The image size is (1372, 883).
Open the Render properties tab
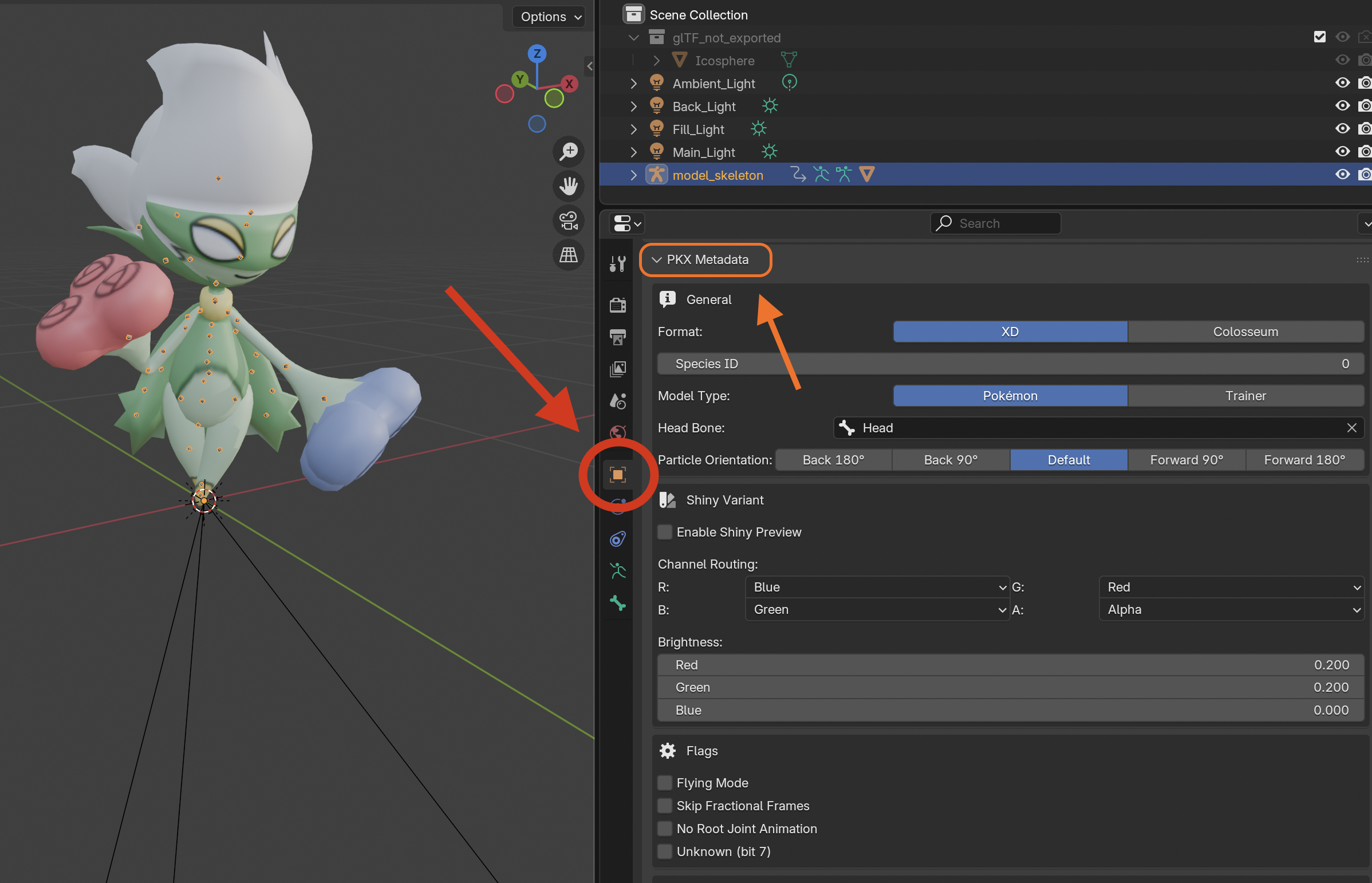[x=617, y=305]
